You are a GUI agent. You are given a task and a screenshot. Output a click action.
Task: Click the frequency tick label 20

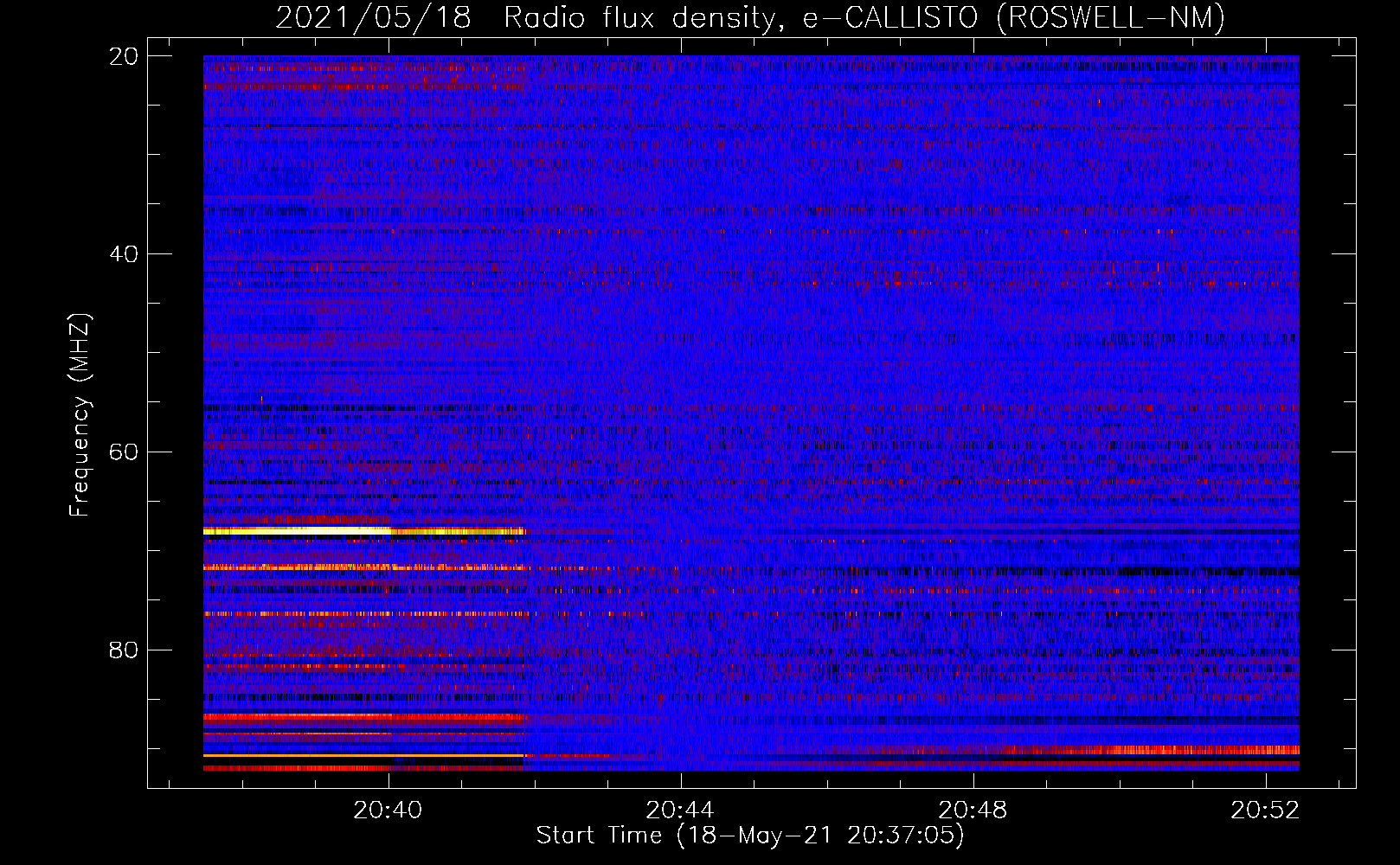pyautogui.click(x=124, y=56)
